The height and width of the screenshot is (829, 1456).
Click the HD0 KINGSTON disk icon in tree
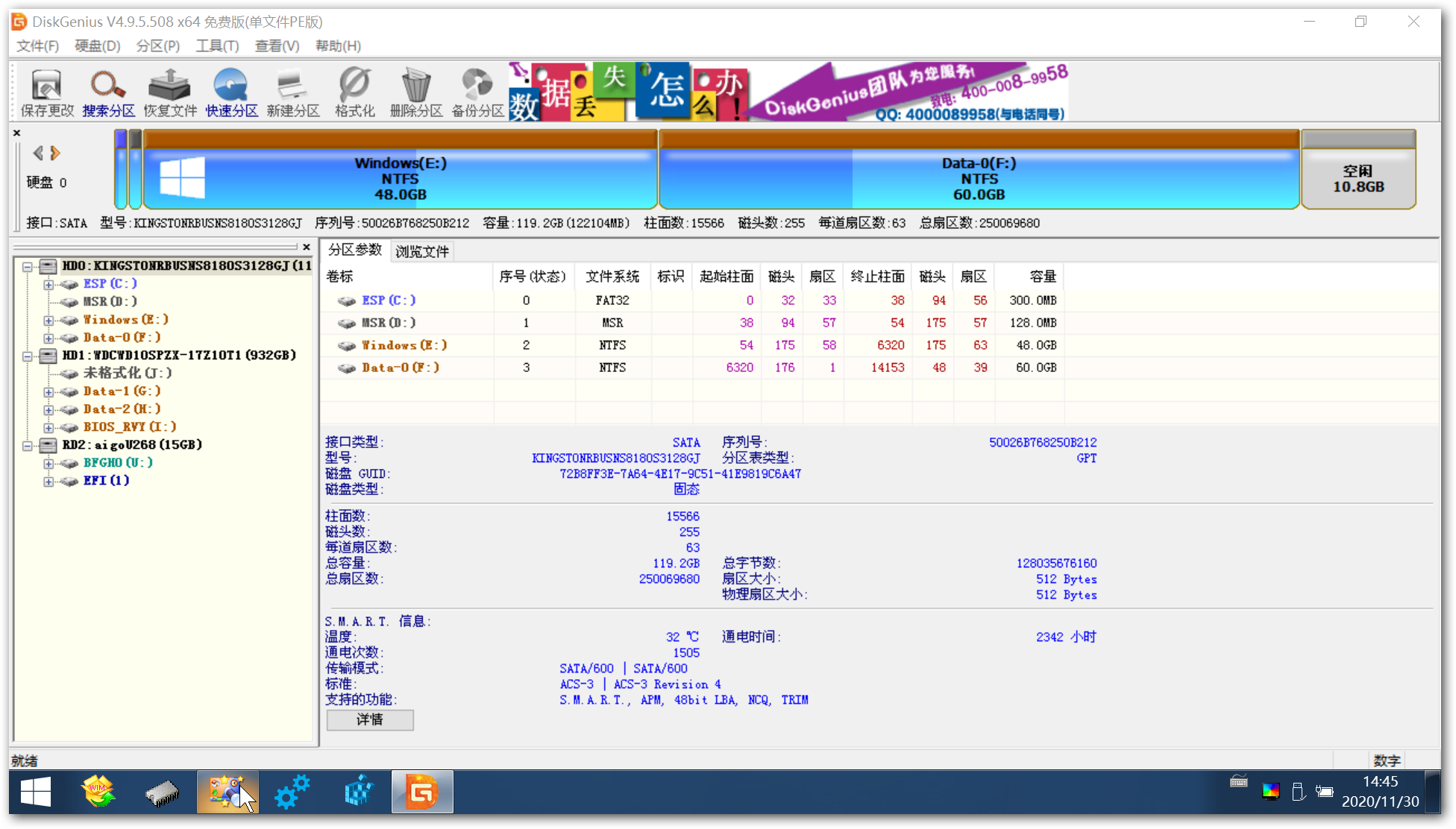tap(48, 265)
